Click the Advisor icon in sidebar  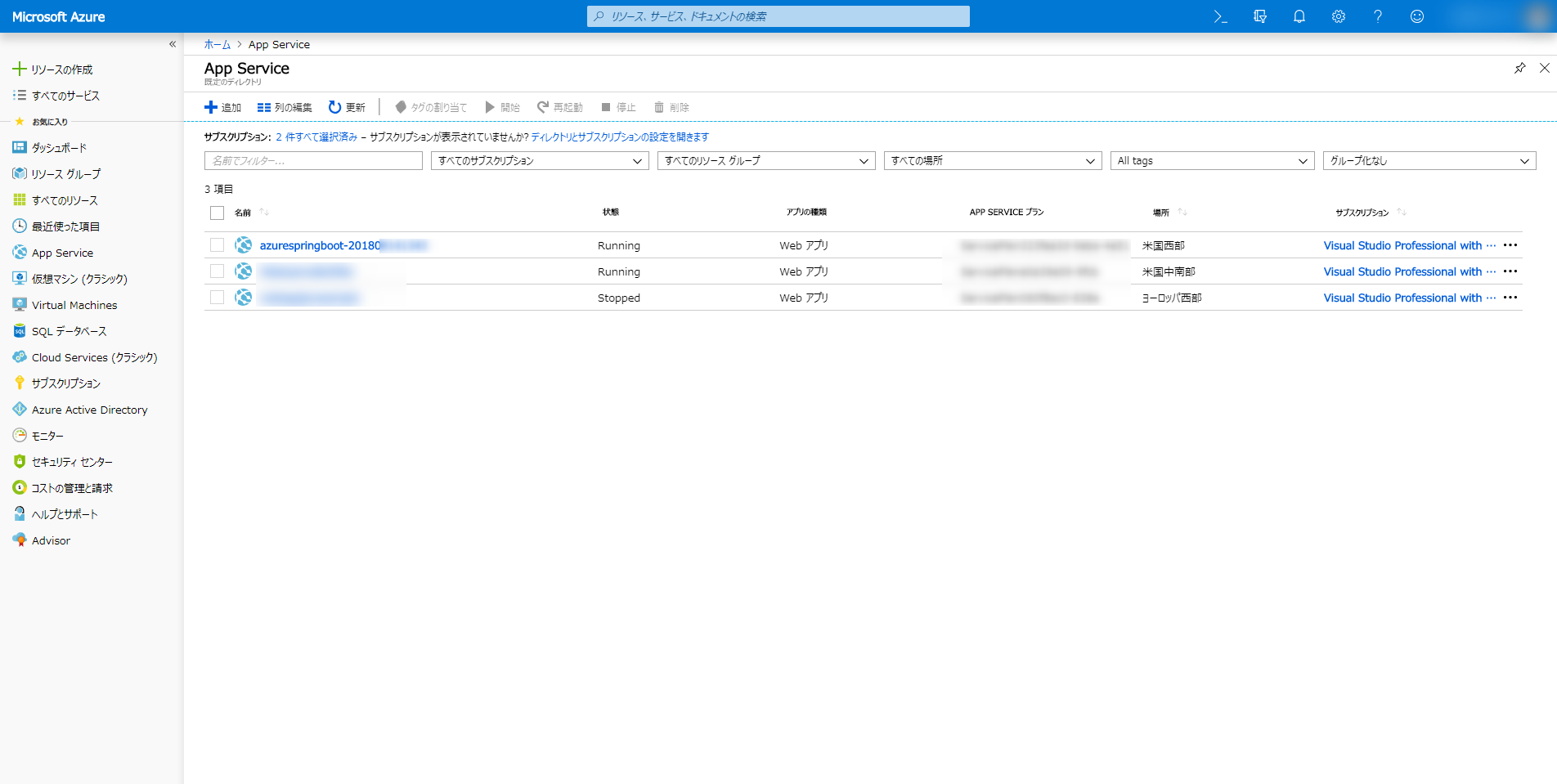pyautogui.click(x=20, y=540)
